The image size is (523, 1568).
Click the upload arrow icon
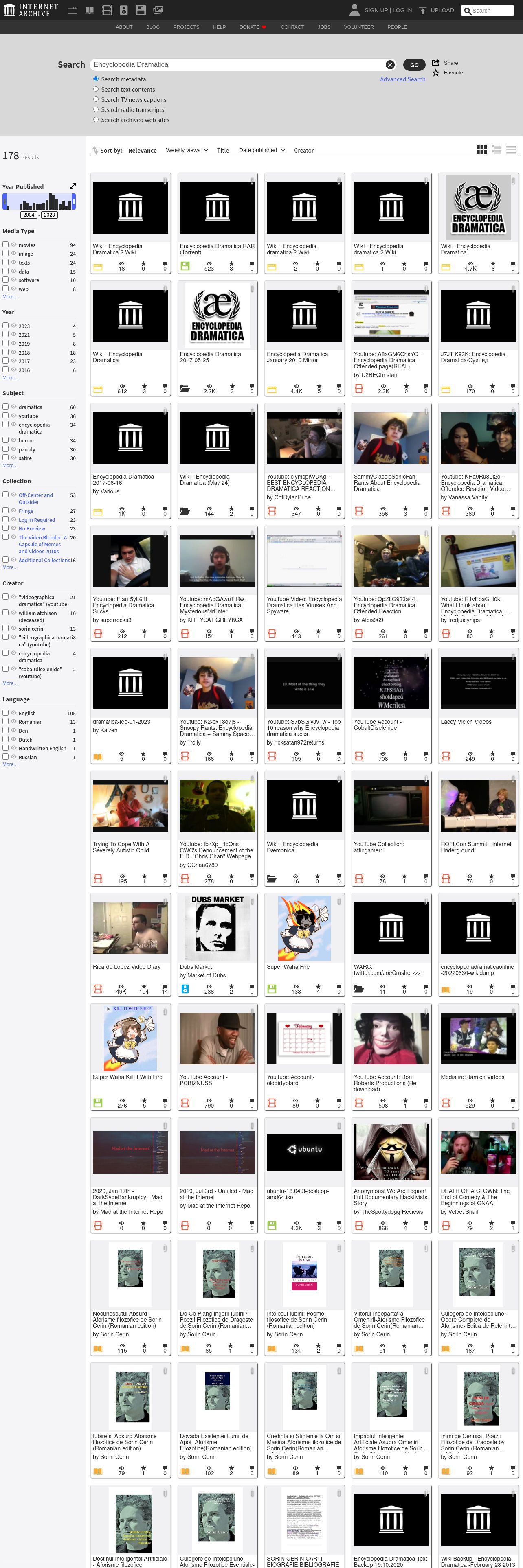[x=422, y=10]
